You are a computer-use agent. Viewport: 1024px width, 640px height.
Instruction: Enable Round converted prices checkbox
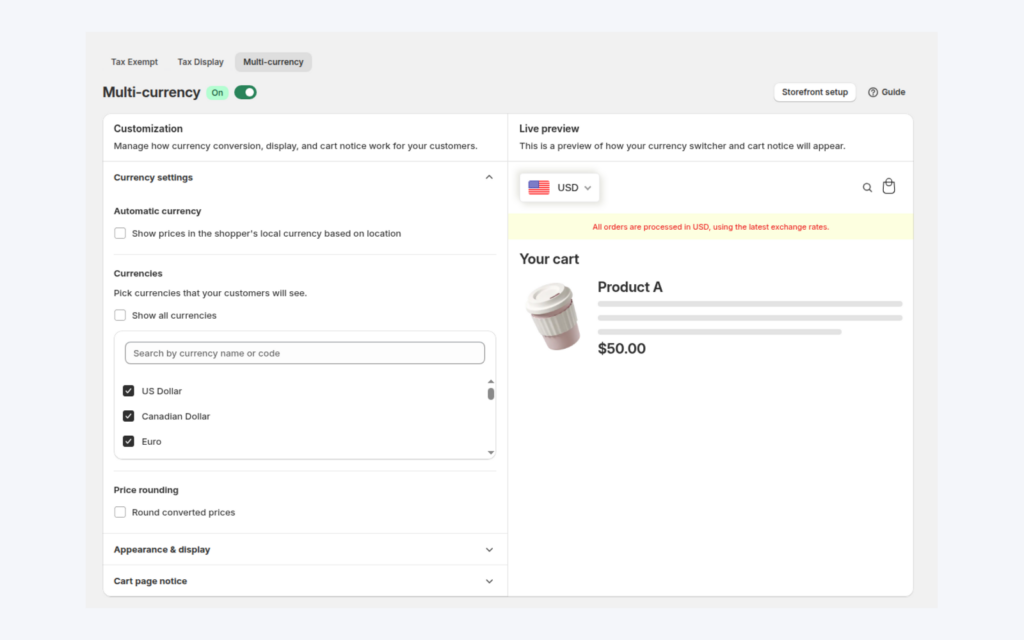(120, 512)
